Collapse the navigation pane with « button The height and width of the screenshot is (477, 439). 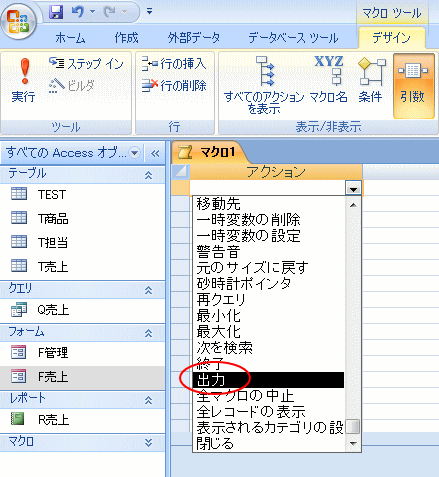(155, 153)
